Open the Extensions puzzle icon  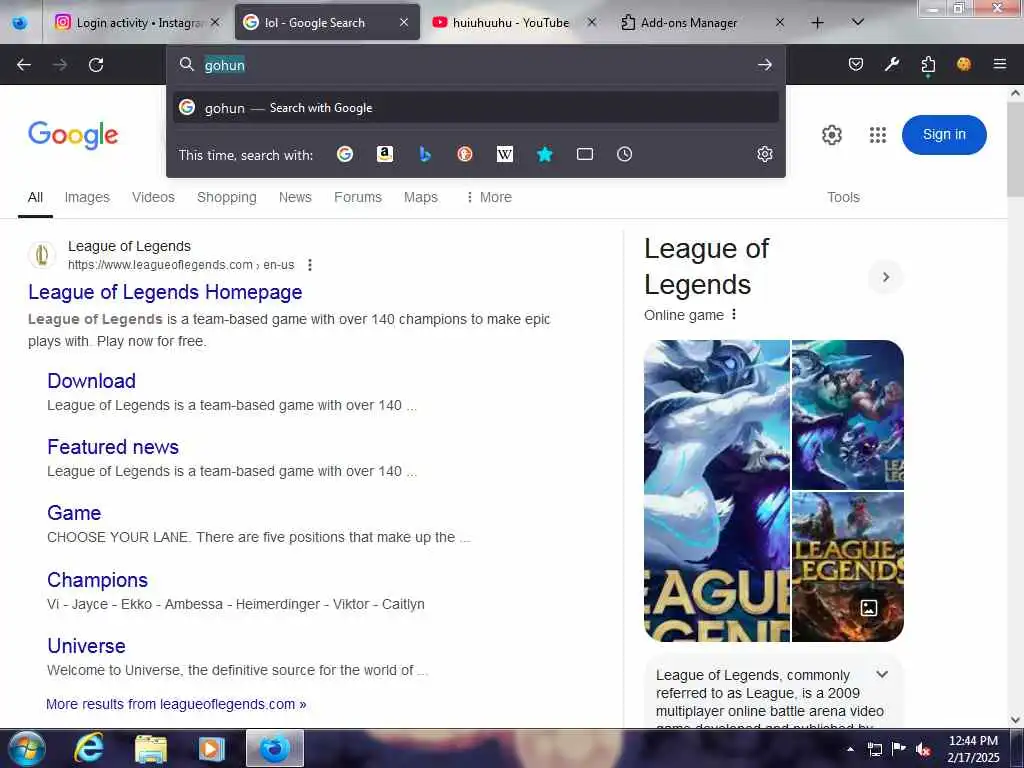[x=928, y=64]
